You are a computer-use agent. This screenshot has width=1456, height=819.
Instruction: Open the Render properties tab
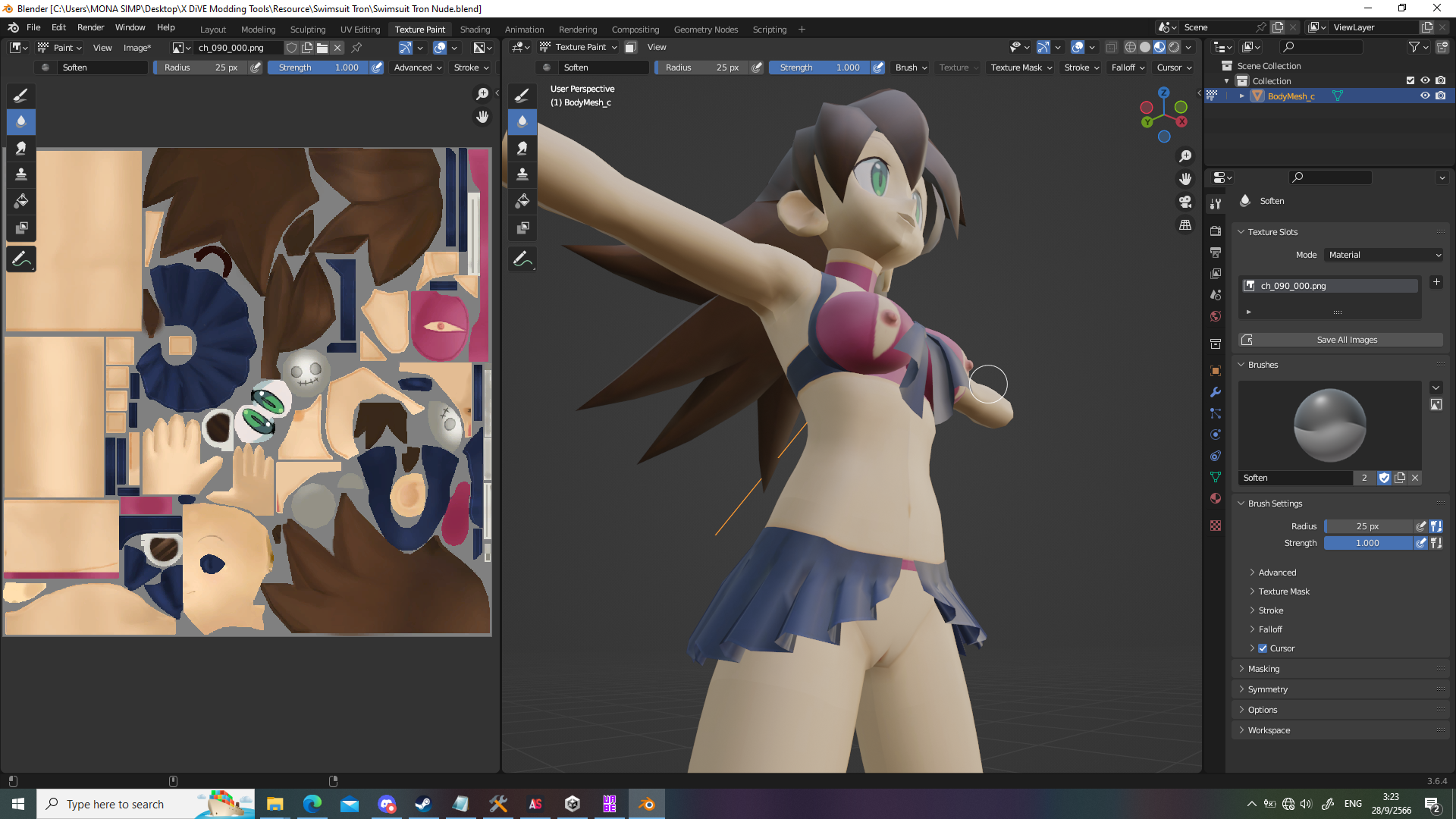tap(1216, 231)
